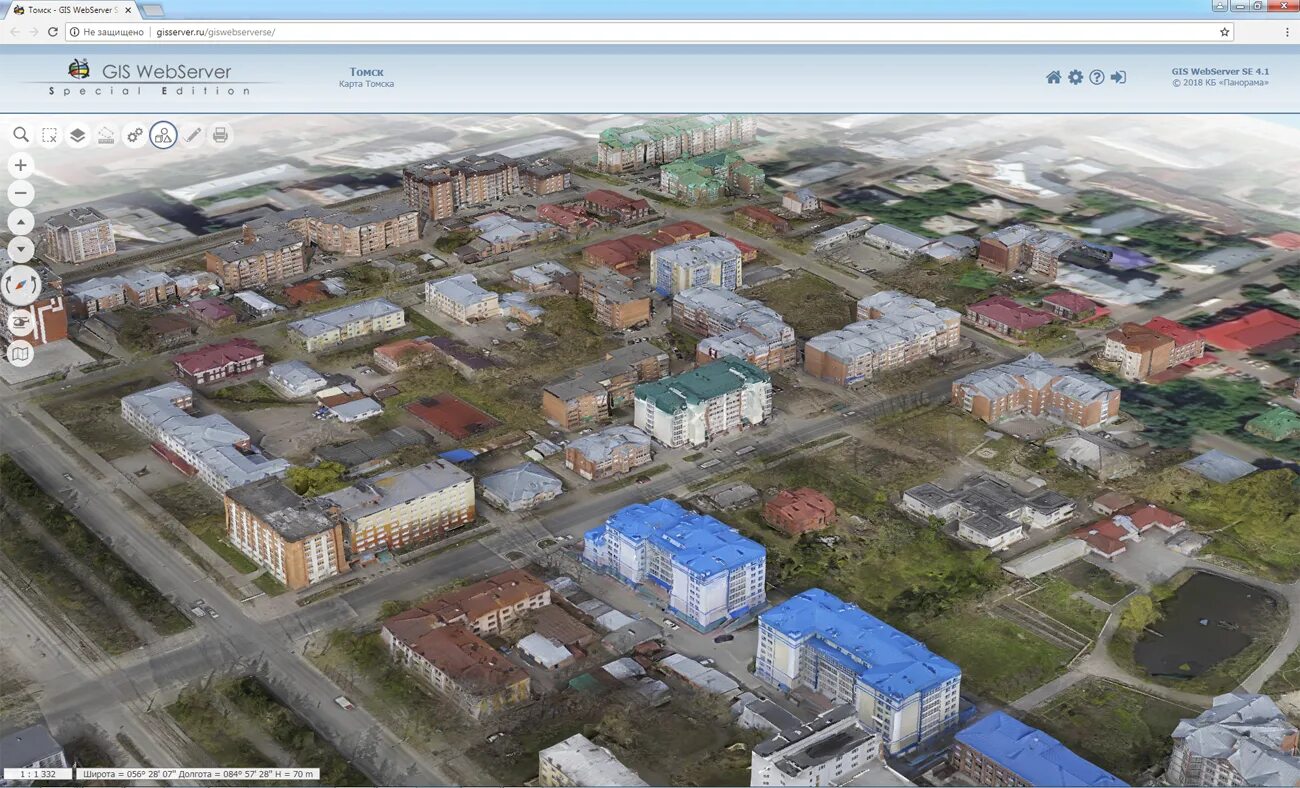Click the browser address bar
This screenshot has width=1300, height=788.
650,32
